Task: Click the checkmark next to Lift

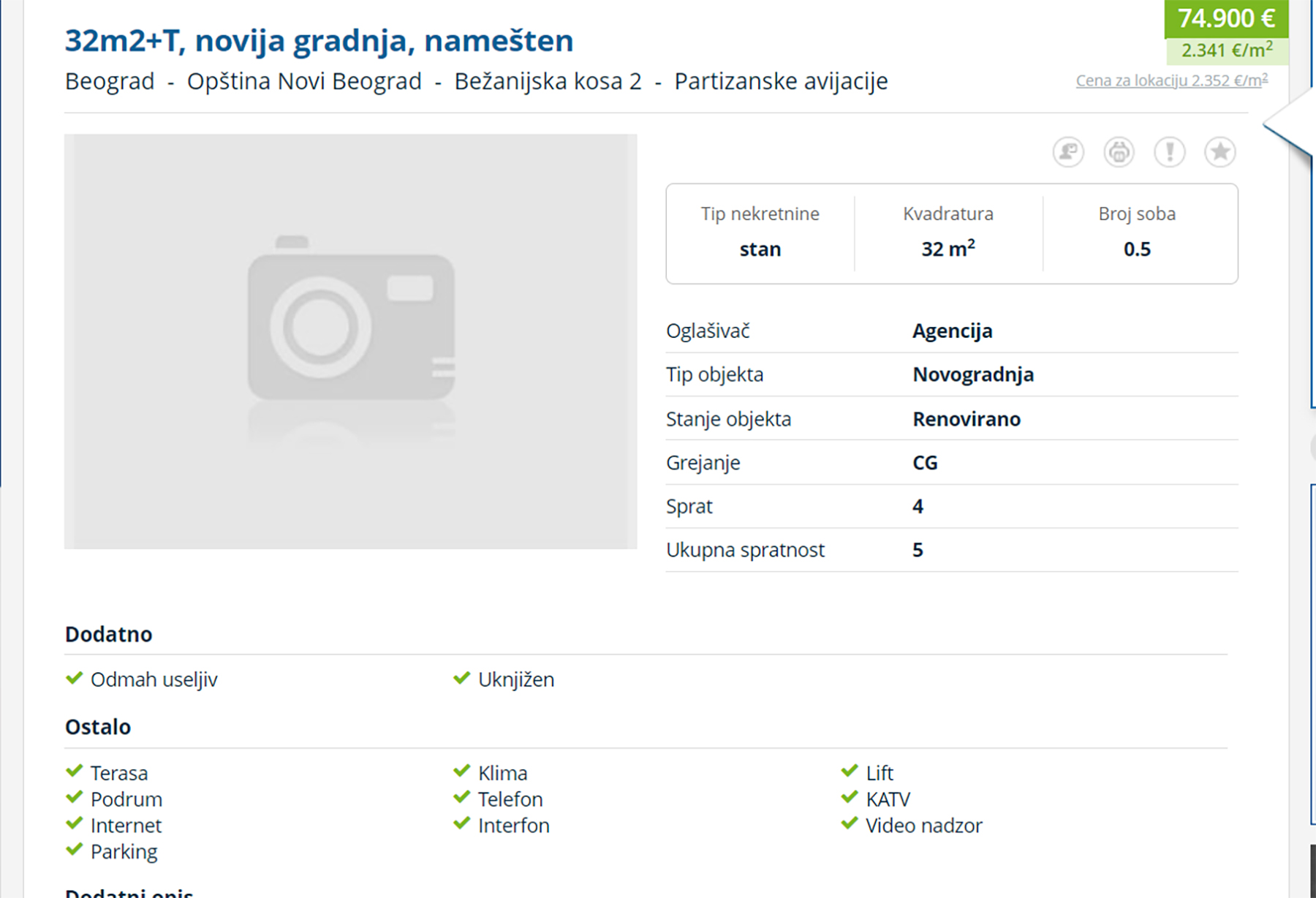Action: click(849, 771)
